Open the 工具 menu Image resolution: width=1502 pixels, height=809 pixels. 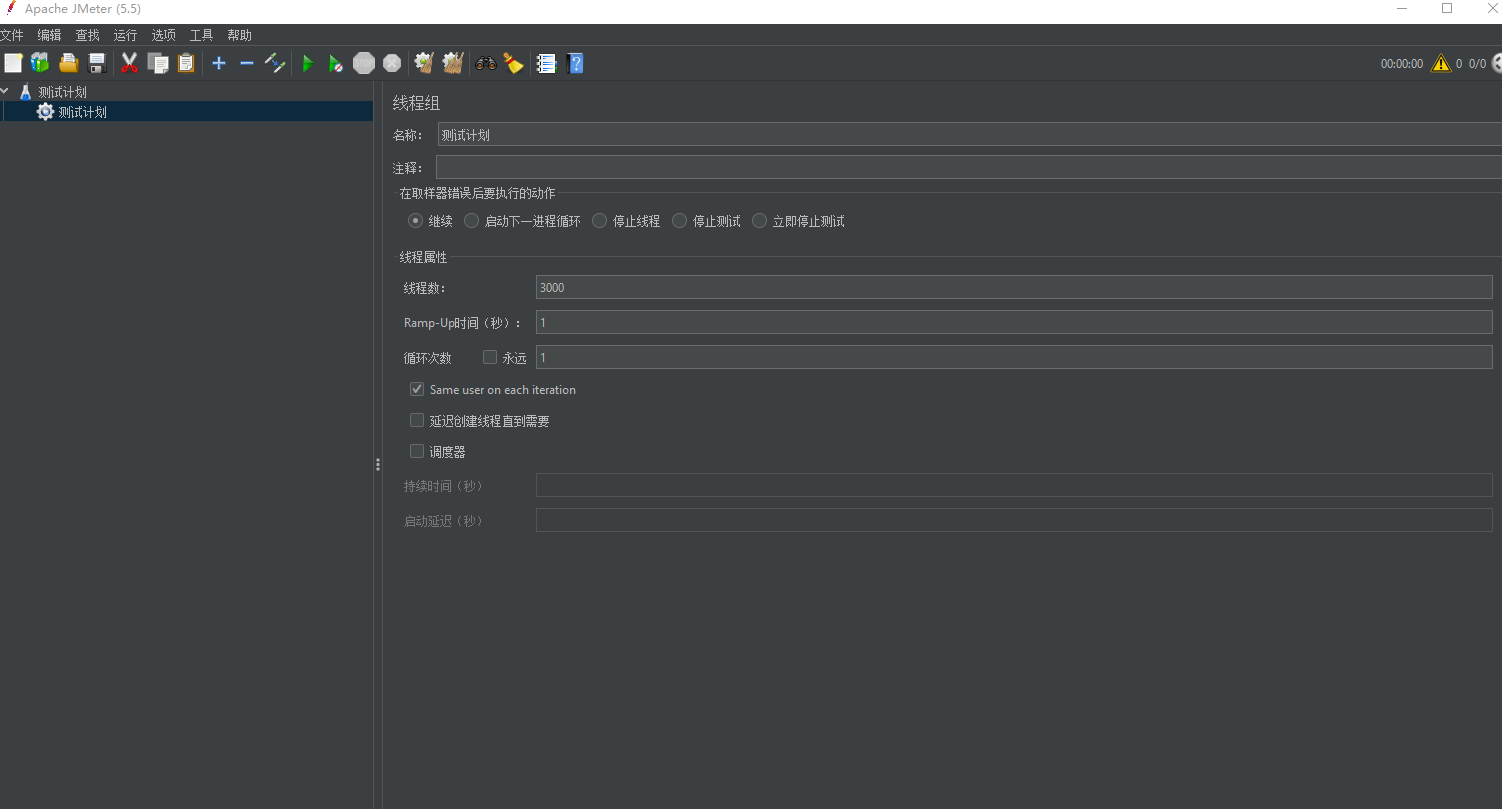201,35
